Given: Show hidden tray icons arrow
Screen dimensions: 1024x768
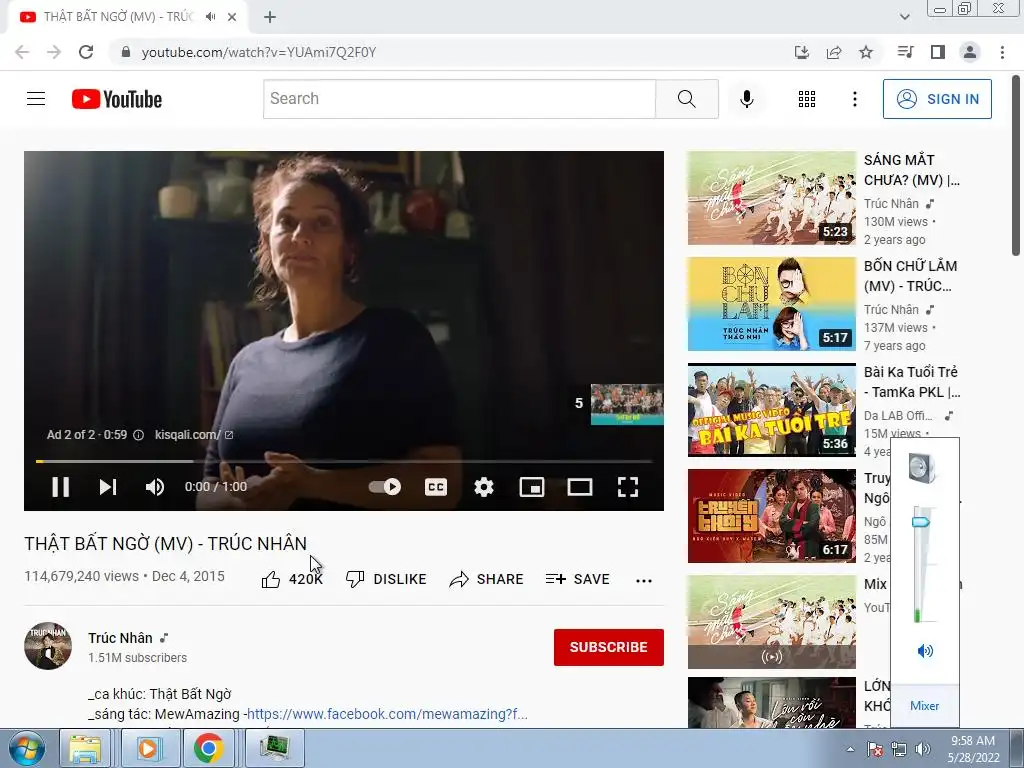Looking at the screenshot, I should pos(850,749).
